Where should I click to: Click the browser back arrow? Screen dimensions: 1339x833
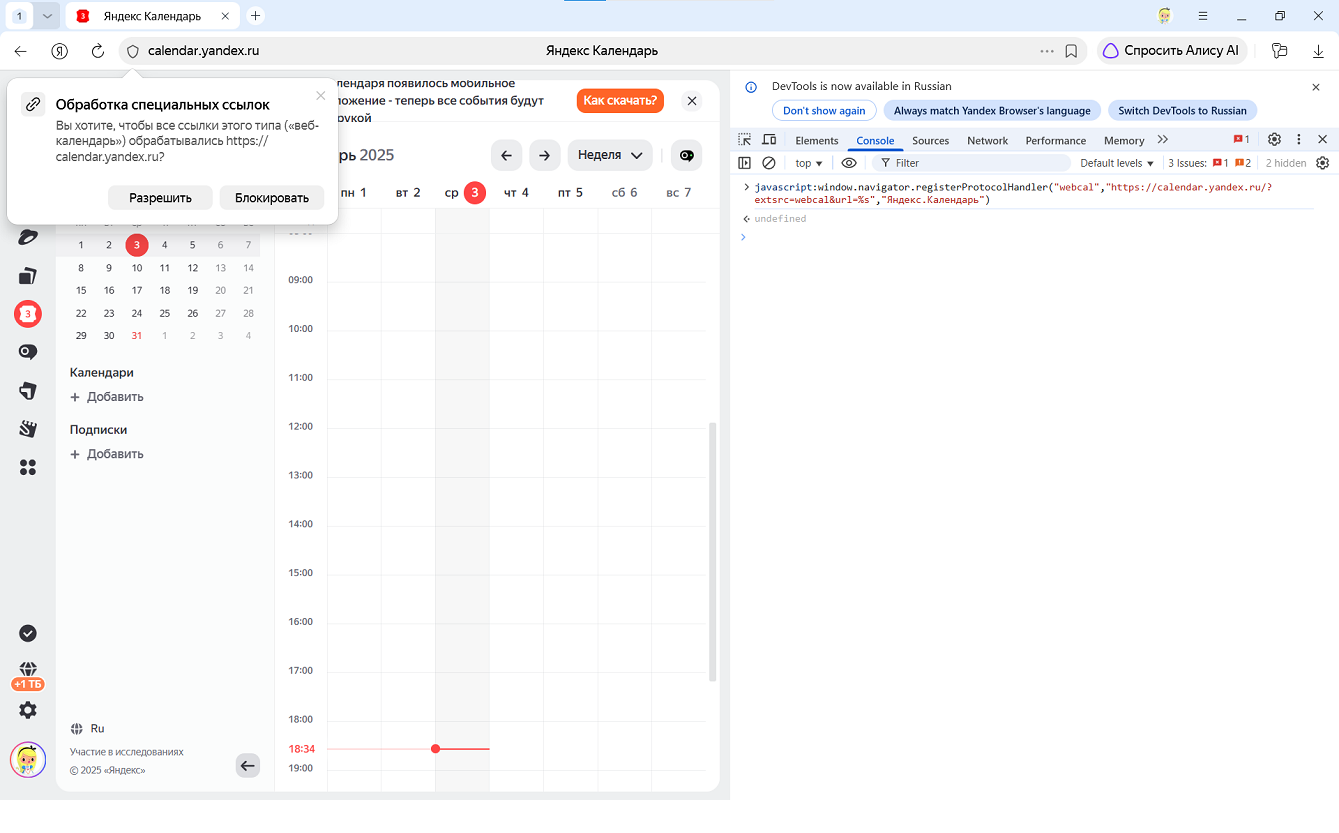(21, 51)
